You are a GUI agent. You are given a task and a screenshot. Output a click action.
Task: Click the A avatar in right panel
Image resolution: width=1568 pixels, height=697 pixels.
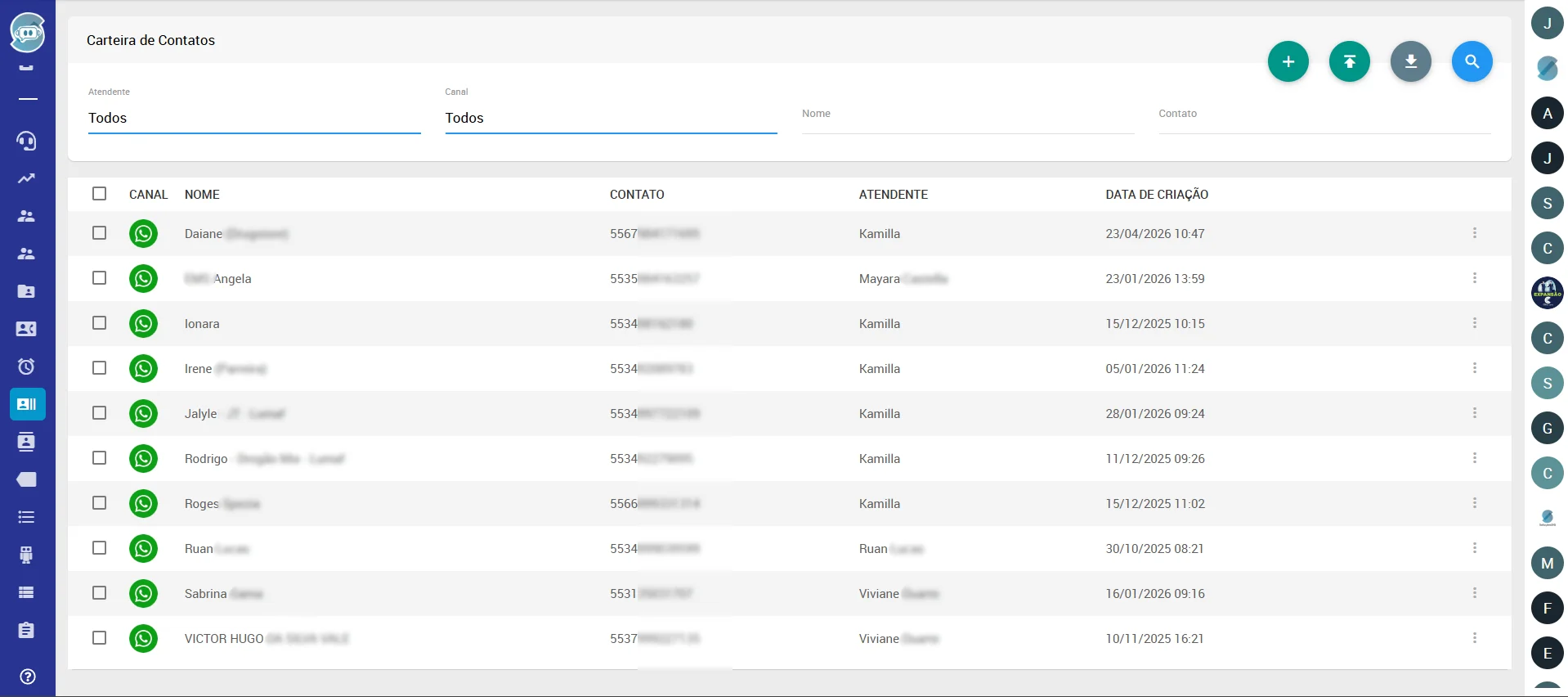click(1547, 114)
